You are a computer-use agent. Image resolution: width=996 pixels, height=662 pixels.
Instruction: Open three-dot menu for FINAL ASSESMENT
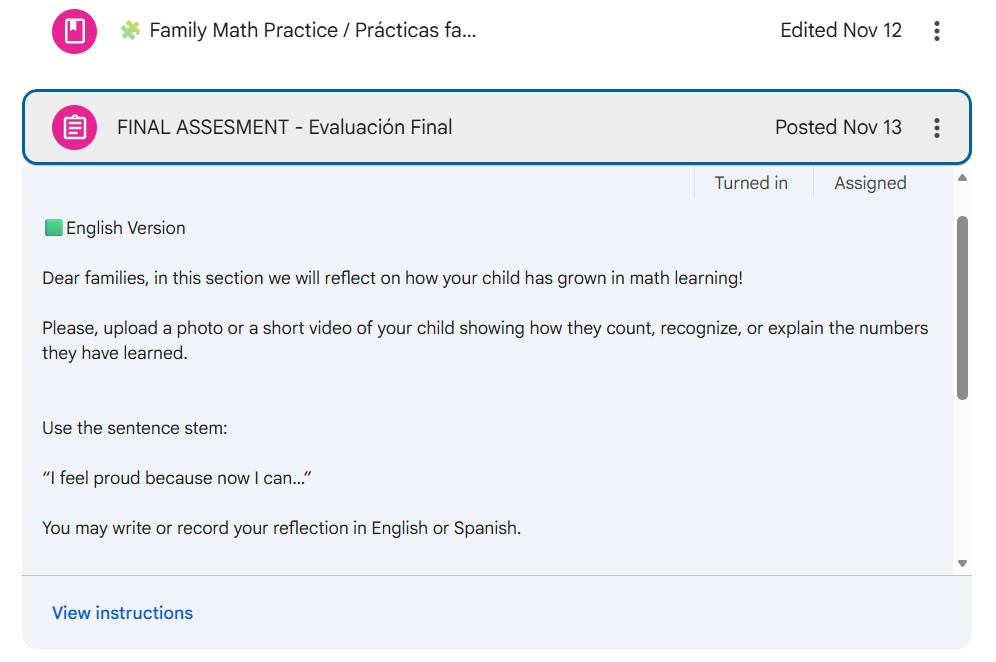click(936, 128)
